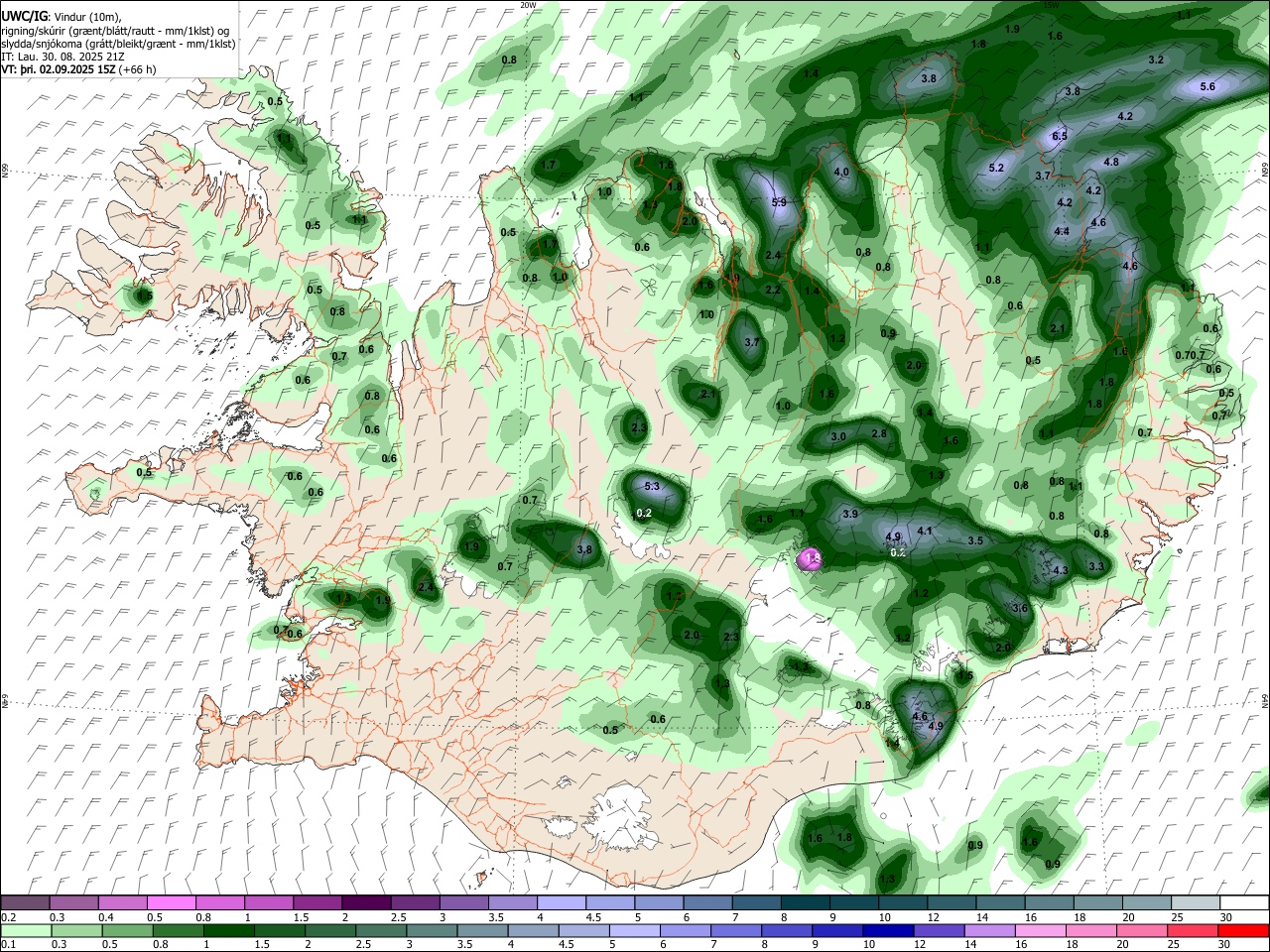Click the white swatch above 30 in snow legend
The width and height of the screenshot is (1270, 952).
pyautogui.click(x=1244, y=902)
